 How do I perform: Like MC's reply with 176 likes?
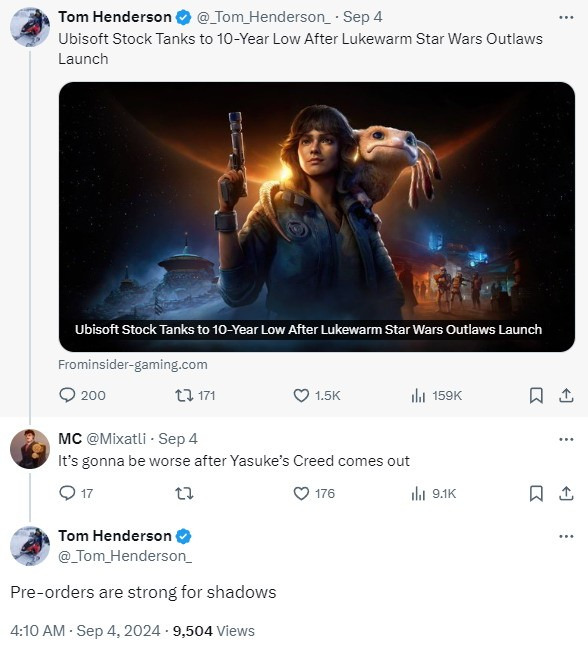point(314,493)
